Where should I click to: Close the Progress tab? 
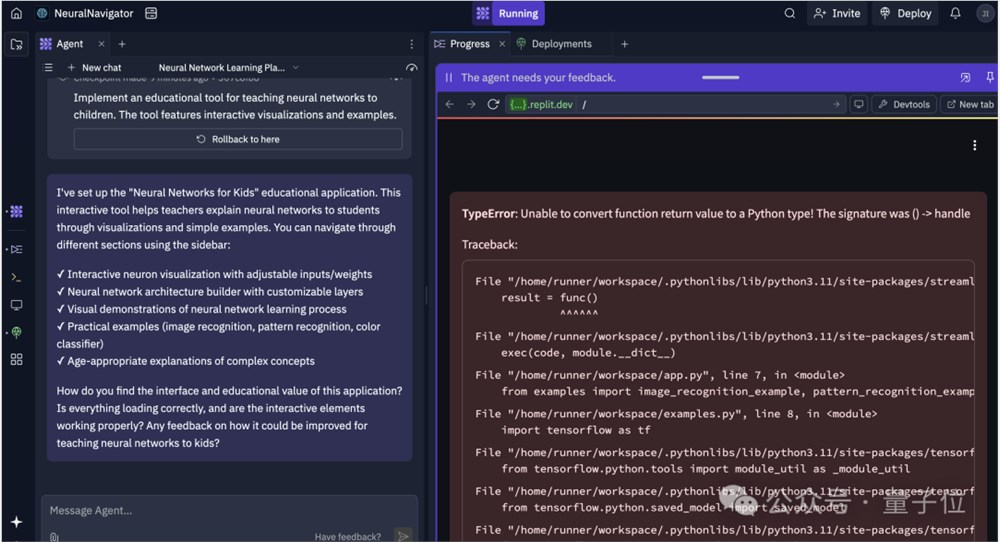point(502,44)
